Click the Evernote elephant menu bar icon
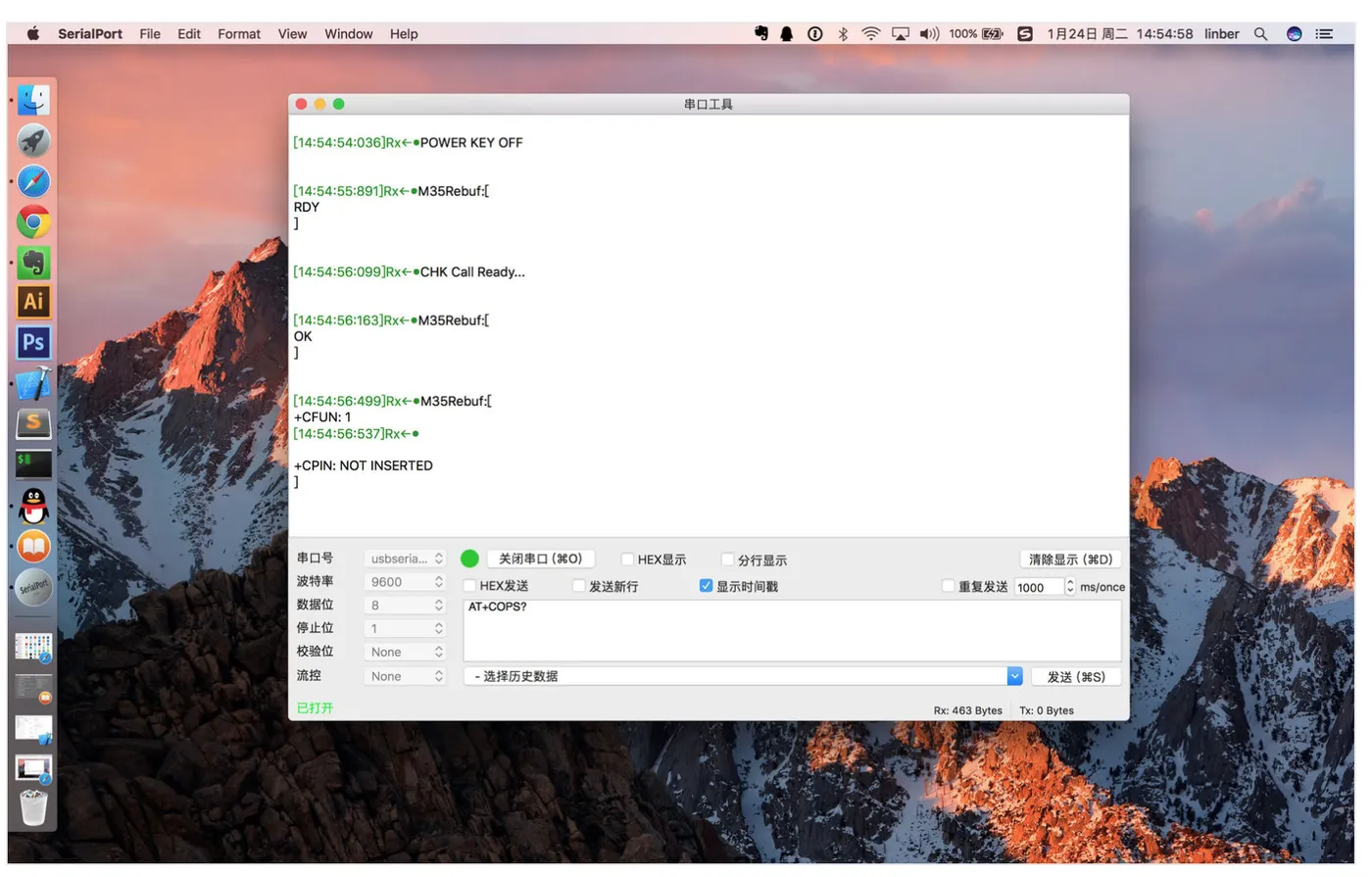Image resolution: width=1372 pixels, height=877 pixels. tap(761, 33)
